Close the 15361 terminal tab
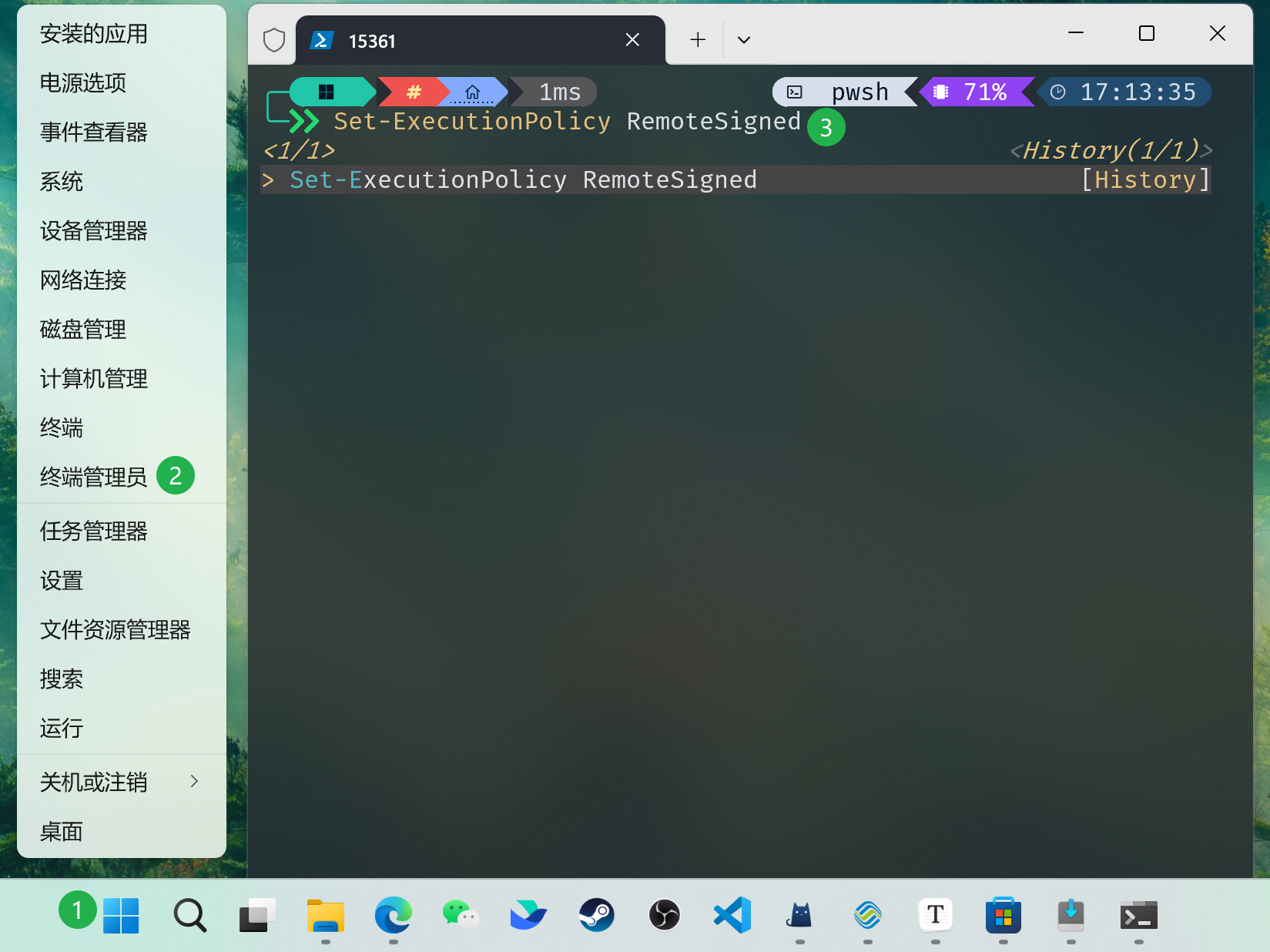1270x952 pixels. 632,40
